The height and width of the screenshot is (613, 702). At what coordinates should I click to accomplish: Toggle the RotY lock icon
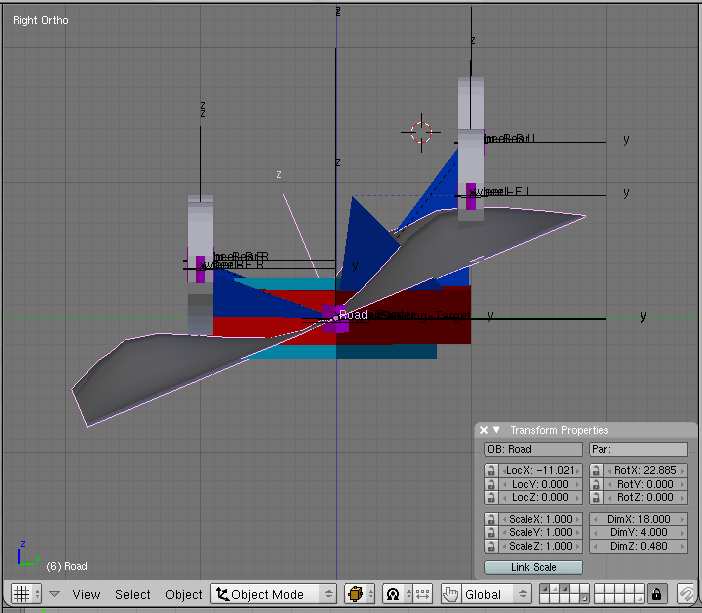point(596,484)
